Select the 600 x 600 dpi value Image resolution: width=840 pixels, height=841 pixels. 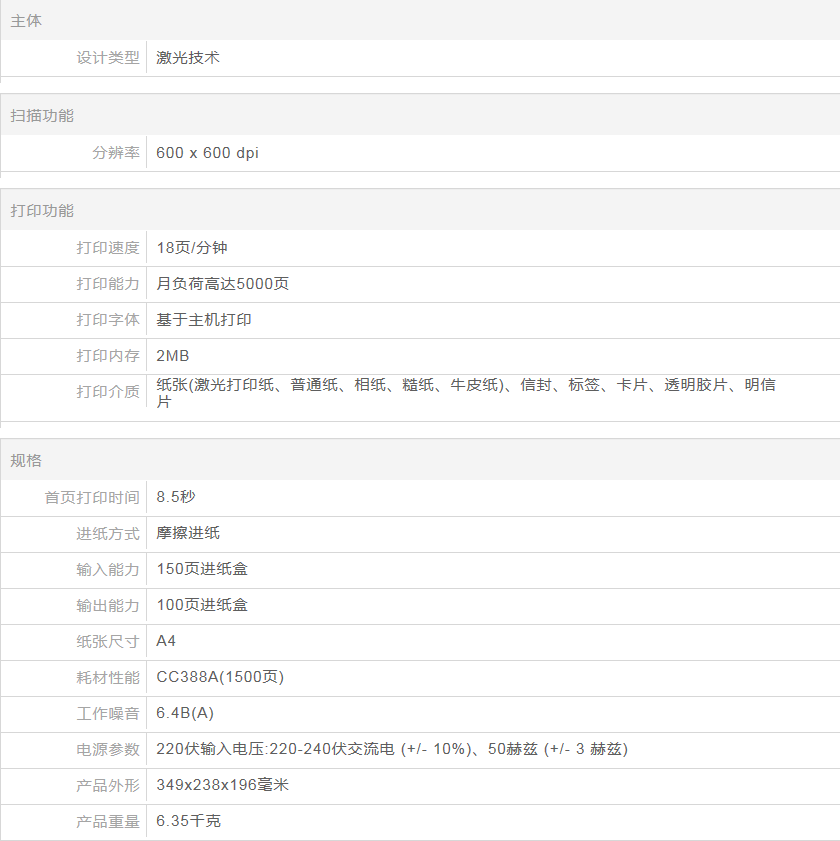207,153
